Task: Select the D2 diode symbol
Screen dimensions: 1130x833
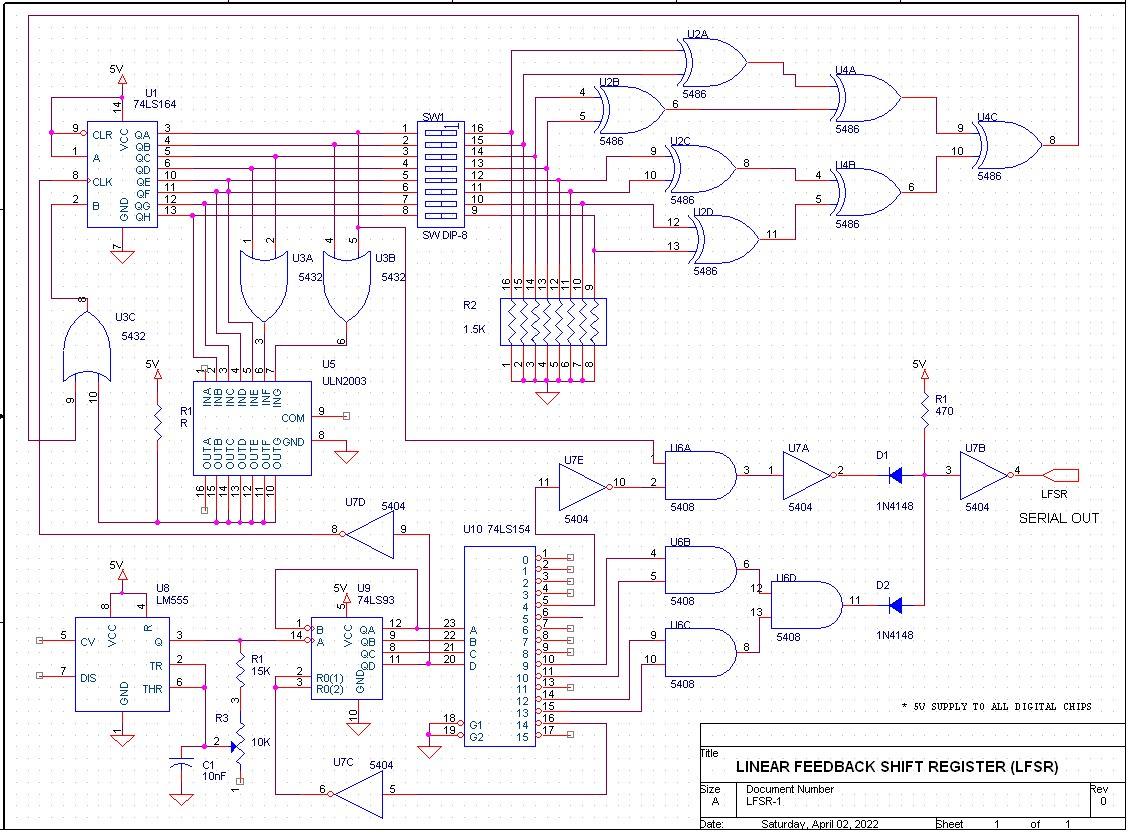Action: pos(896,605)
